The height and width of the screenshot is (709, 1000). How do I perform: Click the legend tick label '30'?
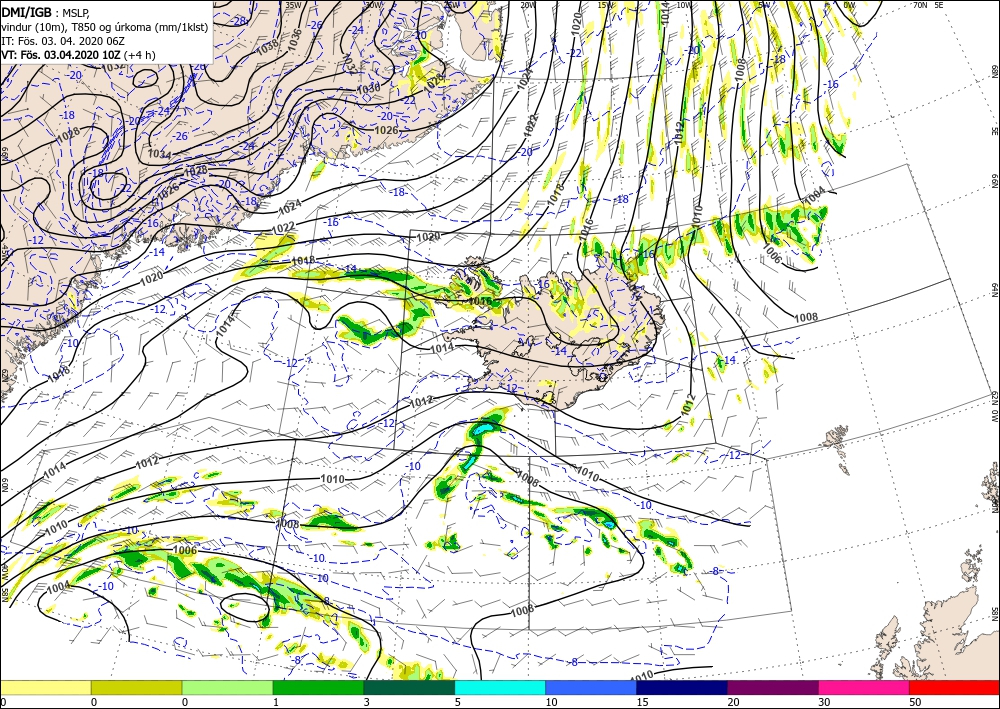[823, 702]
